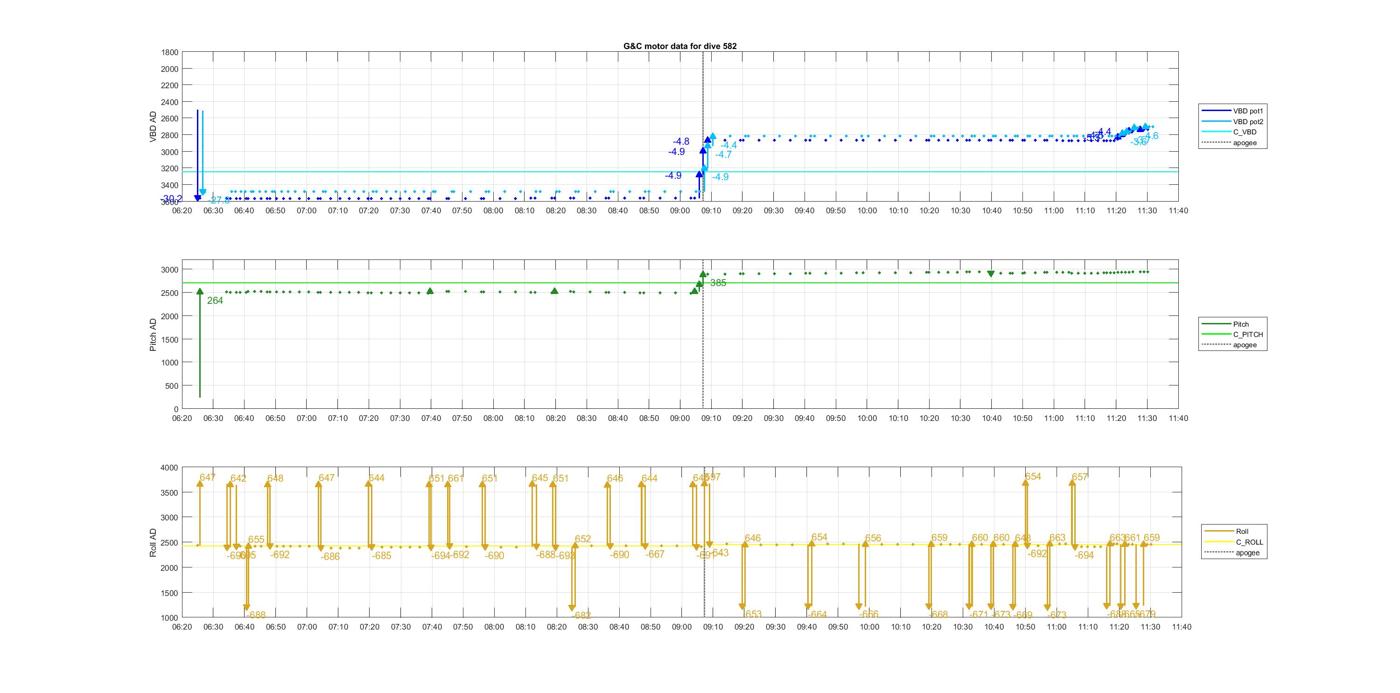Click the '264' annotation in the Pitch plot

[215, 300]
